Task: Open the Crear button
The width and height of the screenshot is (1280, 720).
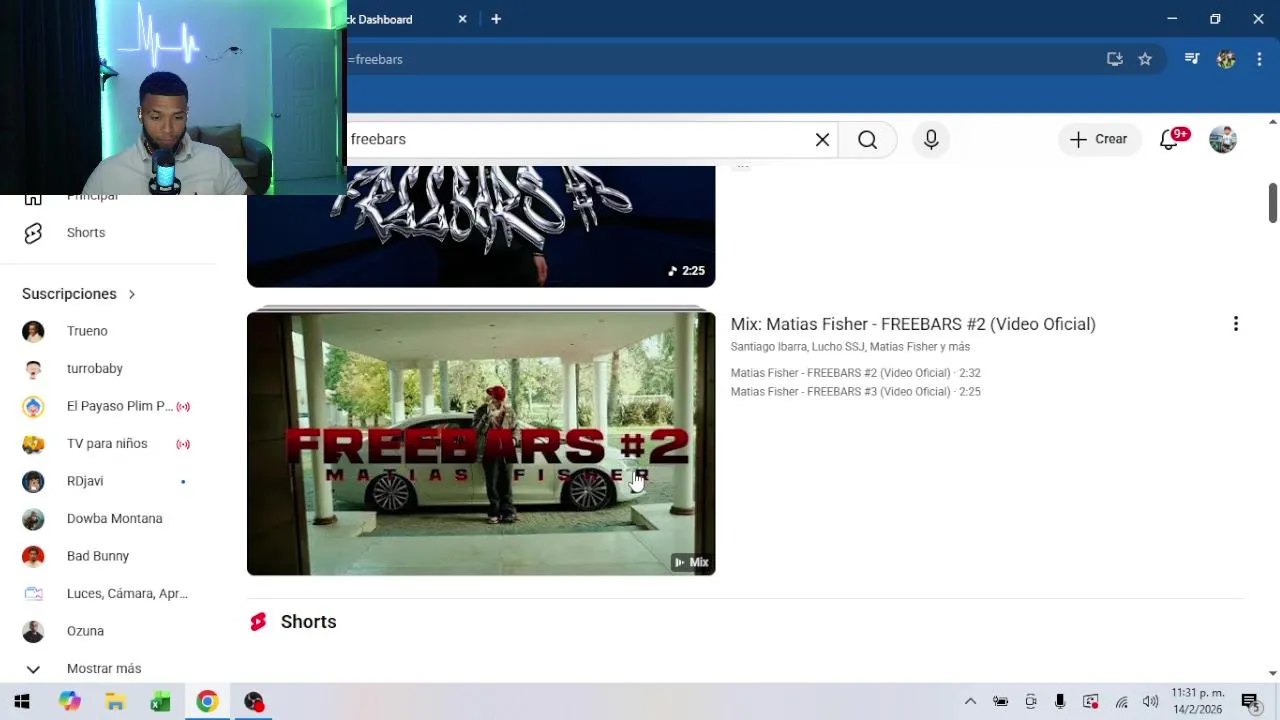Action: coord(1099,140)
